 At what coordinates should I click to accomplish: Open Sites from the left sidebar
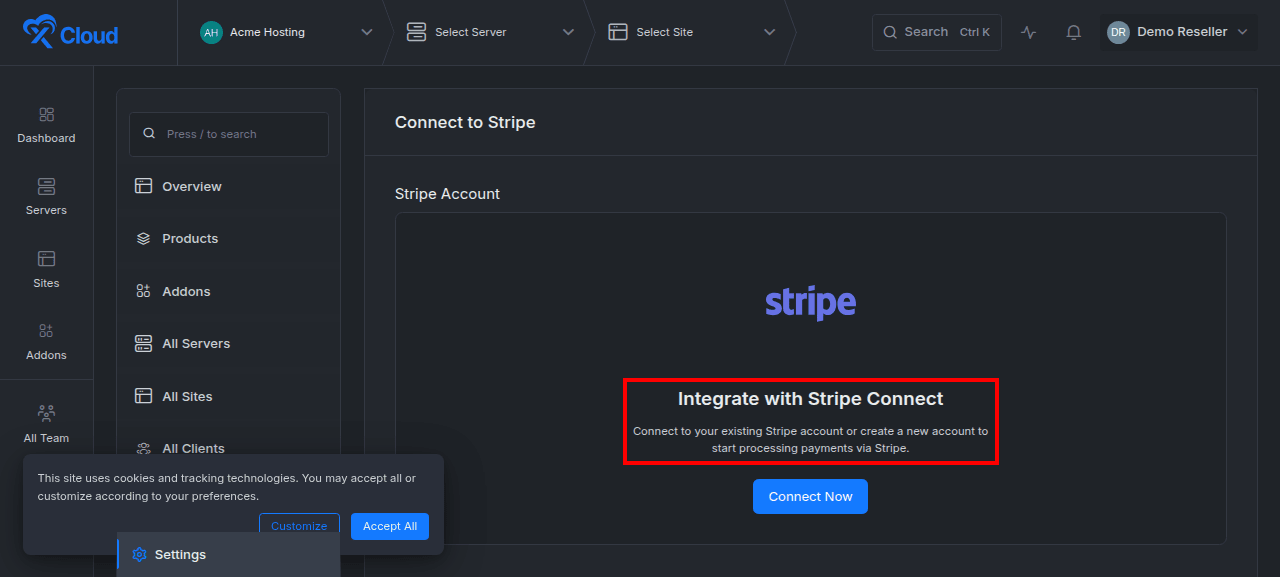click(46, 271)
